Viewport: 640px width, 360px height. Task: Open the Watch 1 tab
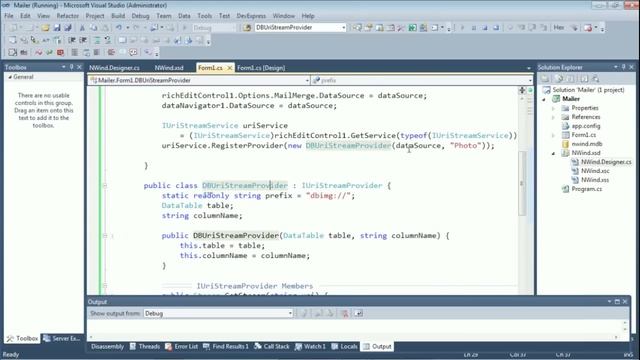pyautogui.click(x=310, y=347)
